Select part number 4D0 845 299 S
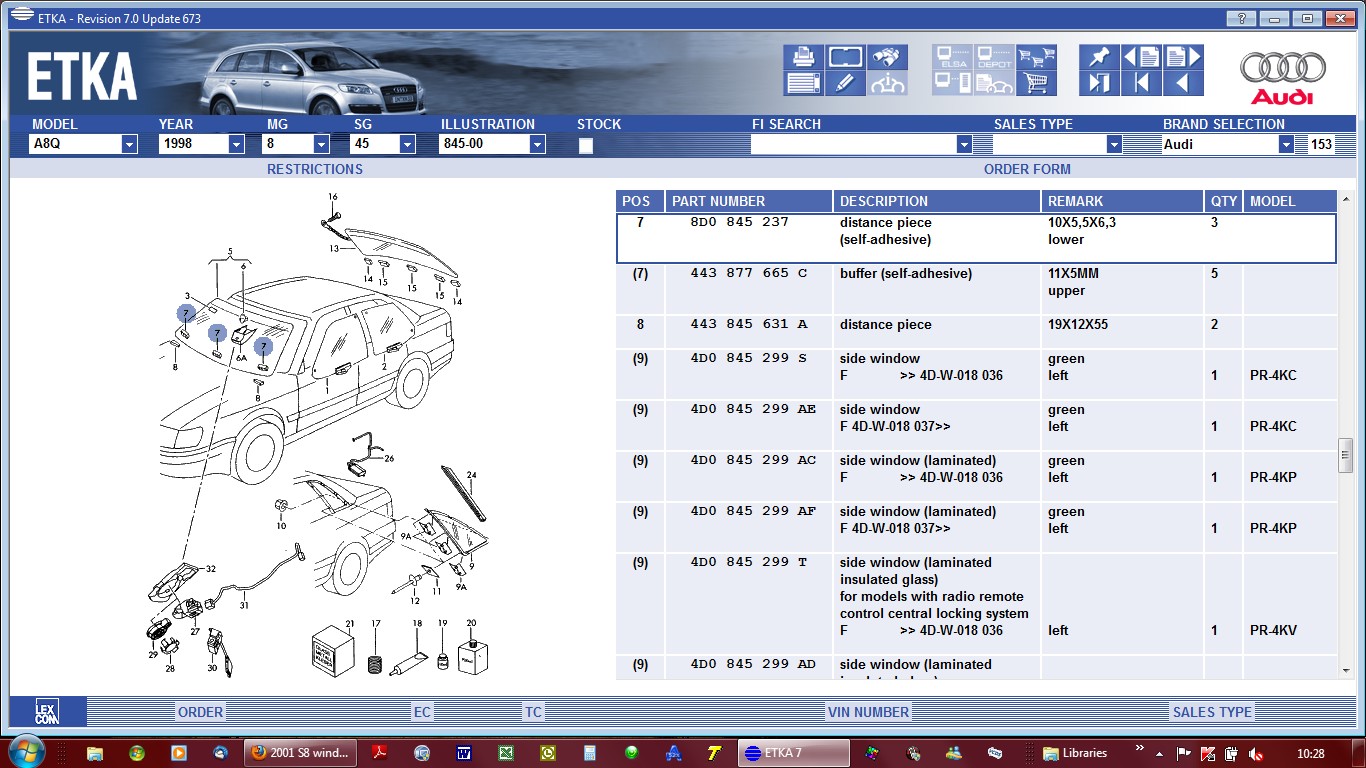Screen dimensions: 1366x768 749,359
